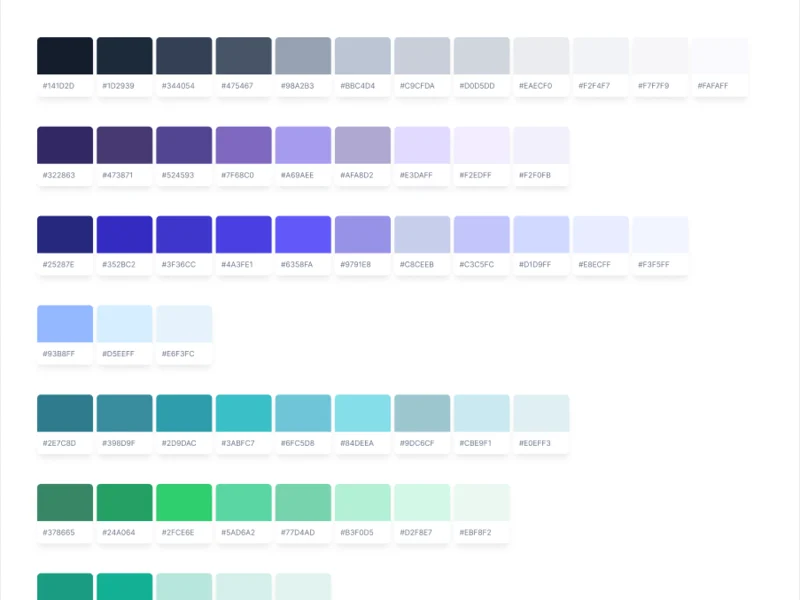This screenshot has height=600, width=800.
Task: Click the hex code #D5EEFF
Action: click(x=118, y=354)
